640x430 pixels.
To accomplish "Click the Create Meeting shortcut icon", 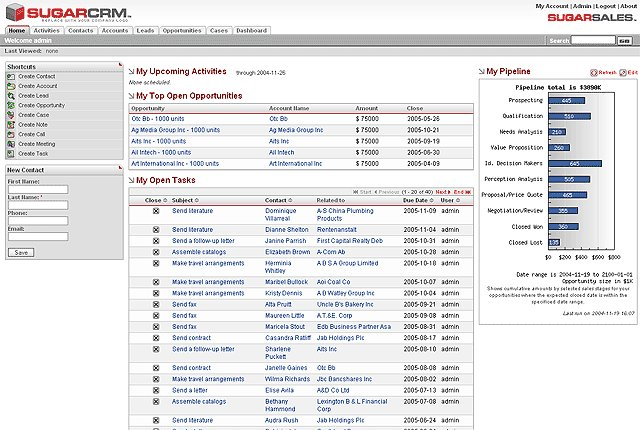I will (x=11, y=144).
